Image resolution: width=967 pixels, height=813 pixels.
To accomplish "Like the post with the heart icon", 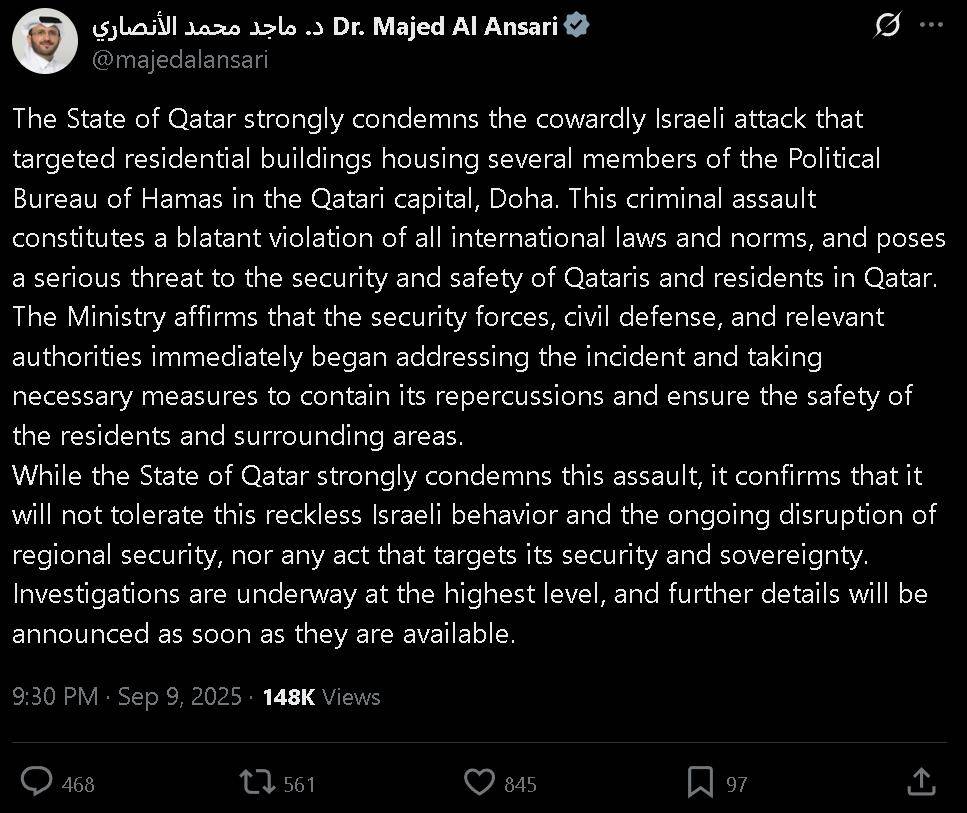I will (x=481, y=782).
